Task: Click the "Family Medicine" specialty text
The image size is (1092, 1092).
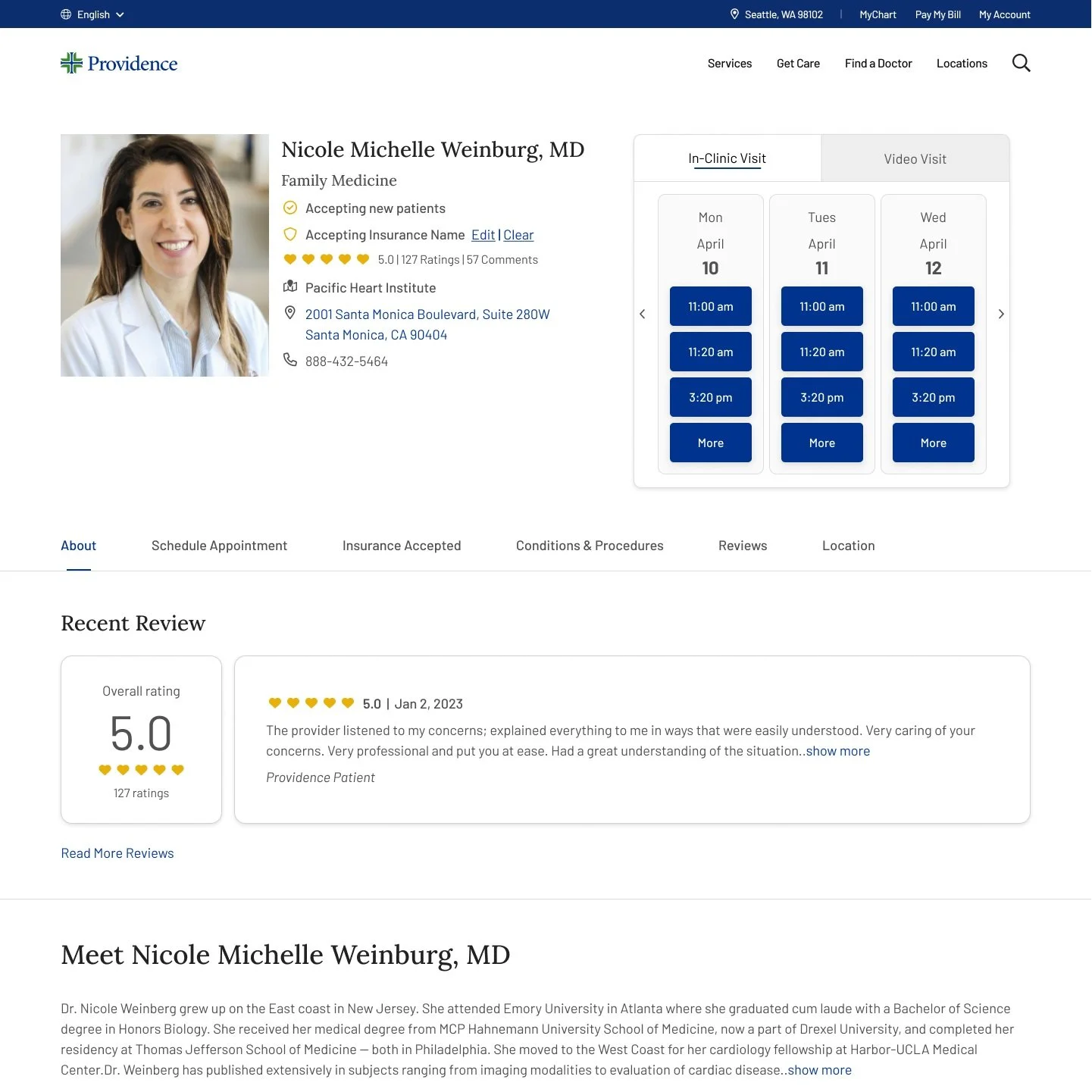Action: (x=339, y=180)
